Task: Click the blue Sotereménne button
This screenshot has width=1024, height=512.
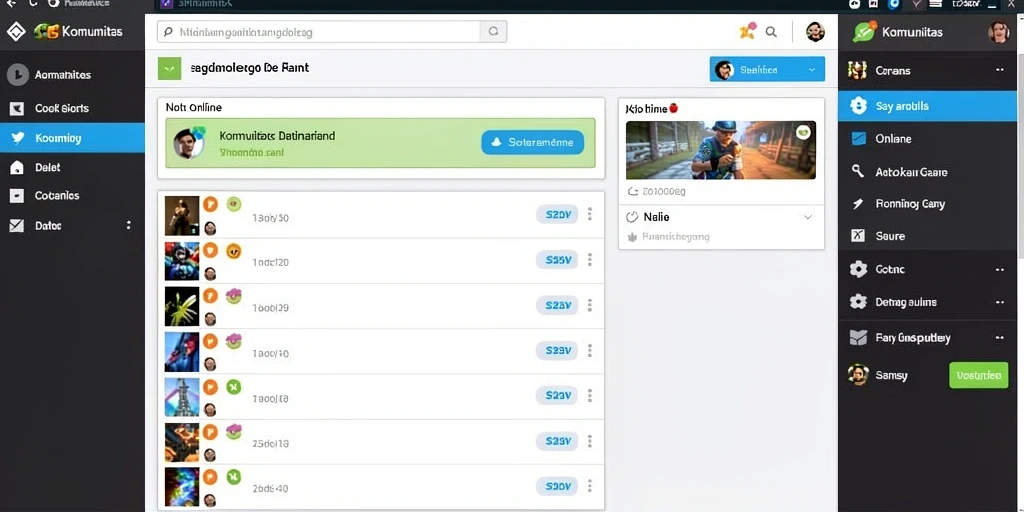Action: coord(533,142)
